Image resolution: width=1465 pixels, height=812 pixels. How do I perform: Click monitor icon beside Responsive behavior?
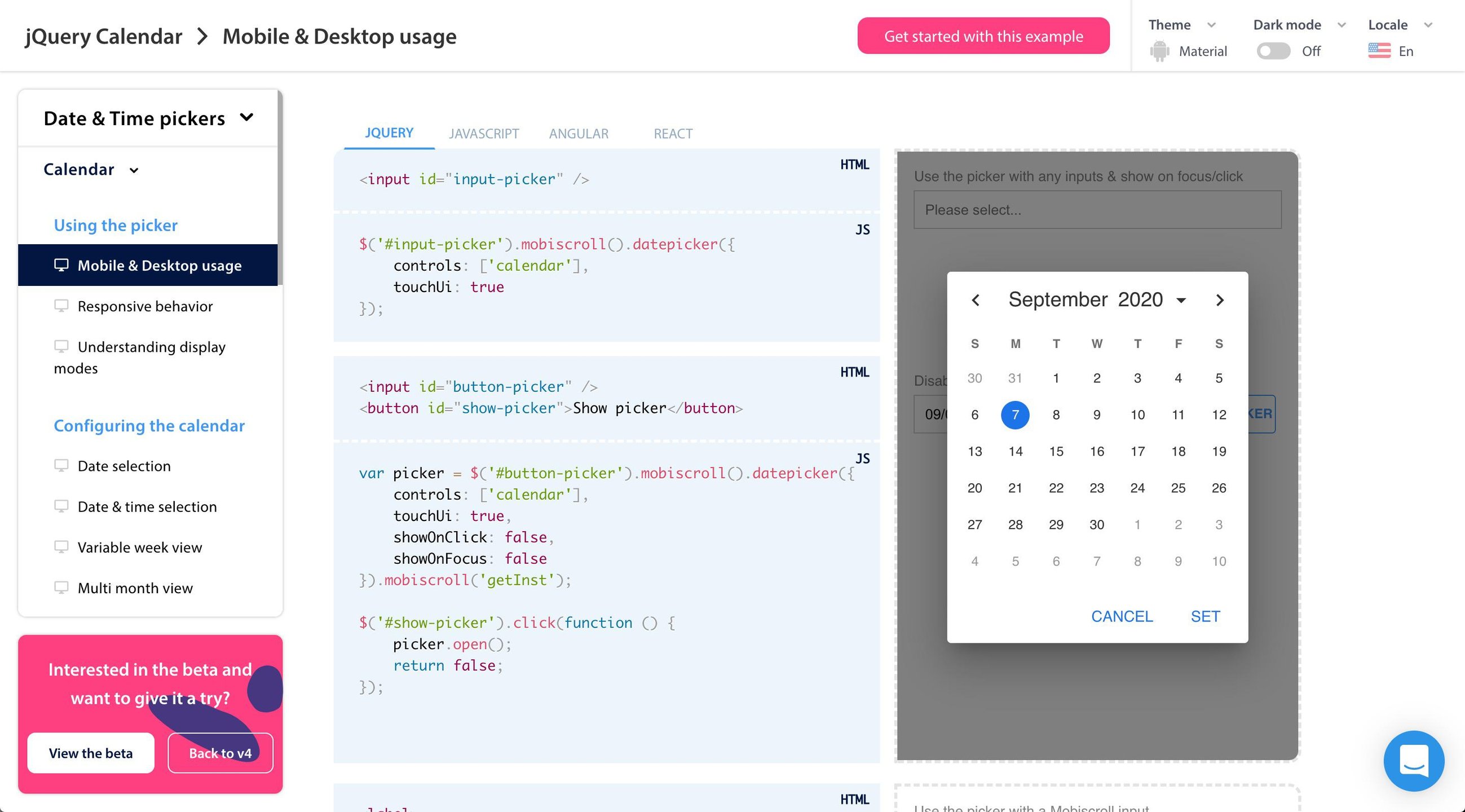(x=61, y=306)
